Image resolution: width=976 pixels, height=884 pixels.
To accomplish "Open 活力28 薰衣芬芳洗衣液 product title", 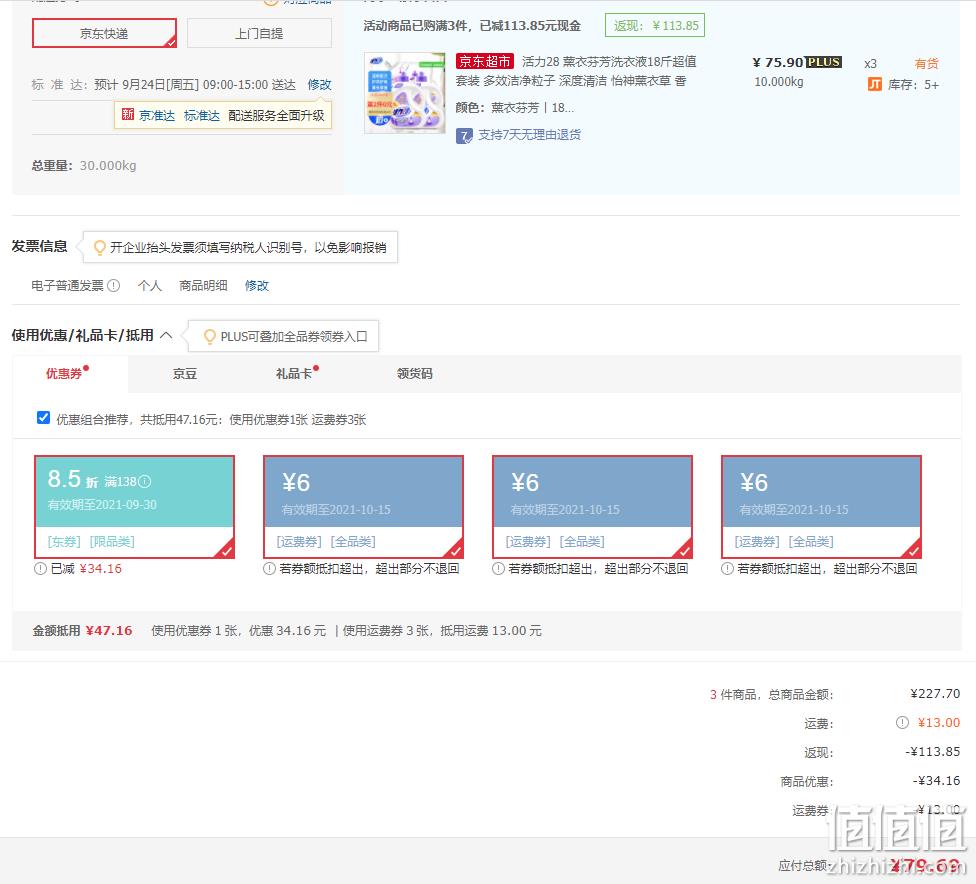I will click(x=576, y=71).
